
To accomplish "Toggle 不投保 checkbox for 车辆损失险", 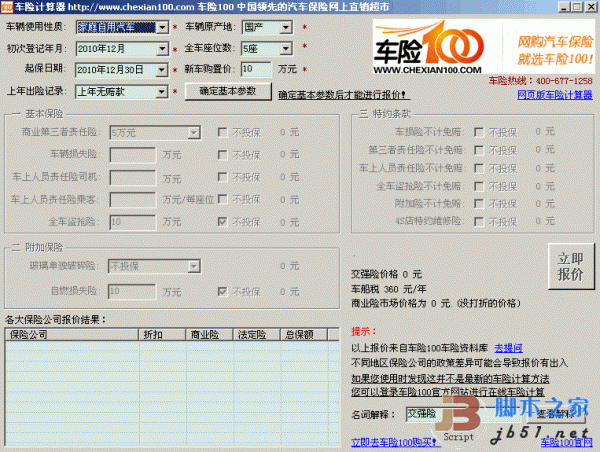I will [x=222, y=155].
